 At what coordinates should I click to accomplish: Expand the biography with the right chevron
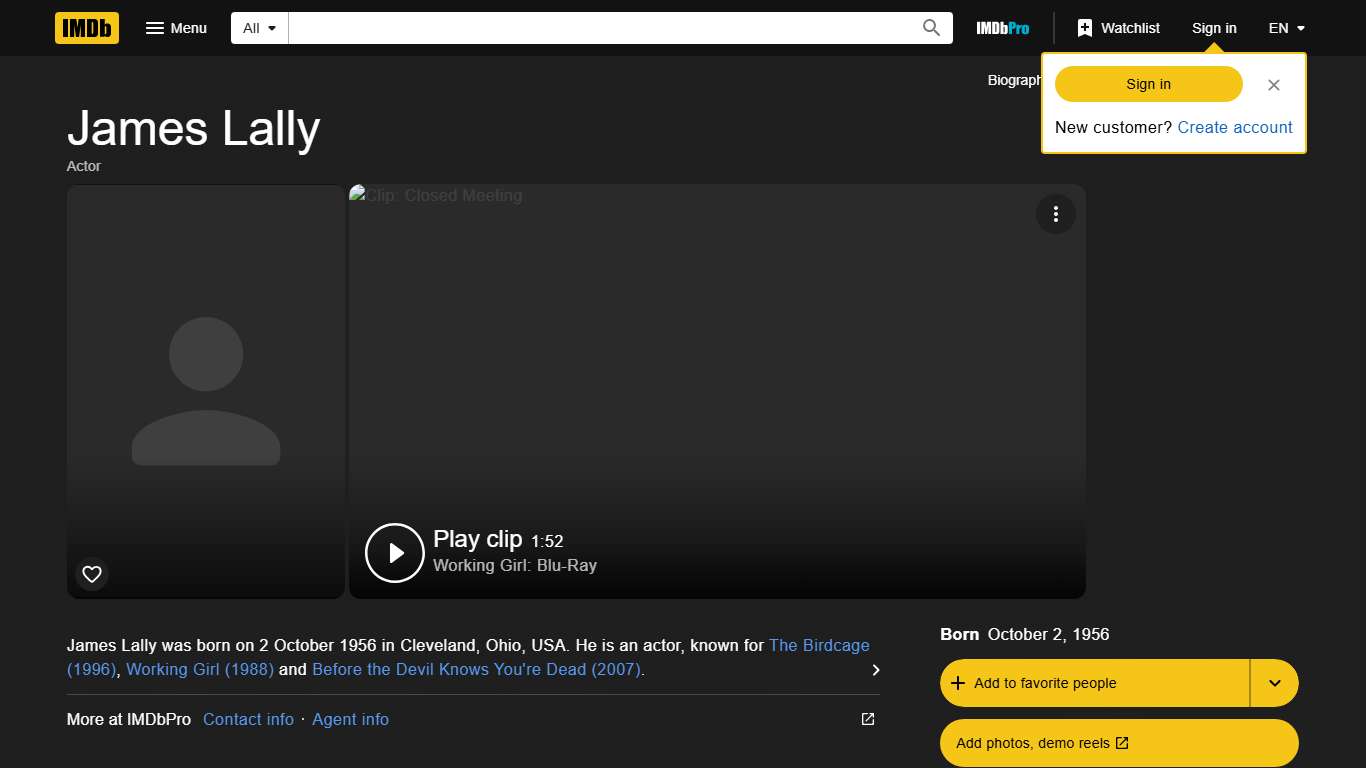875,670
